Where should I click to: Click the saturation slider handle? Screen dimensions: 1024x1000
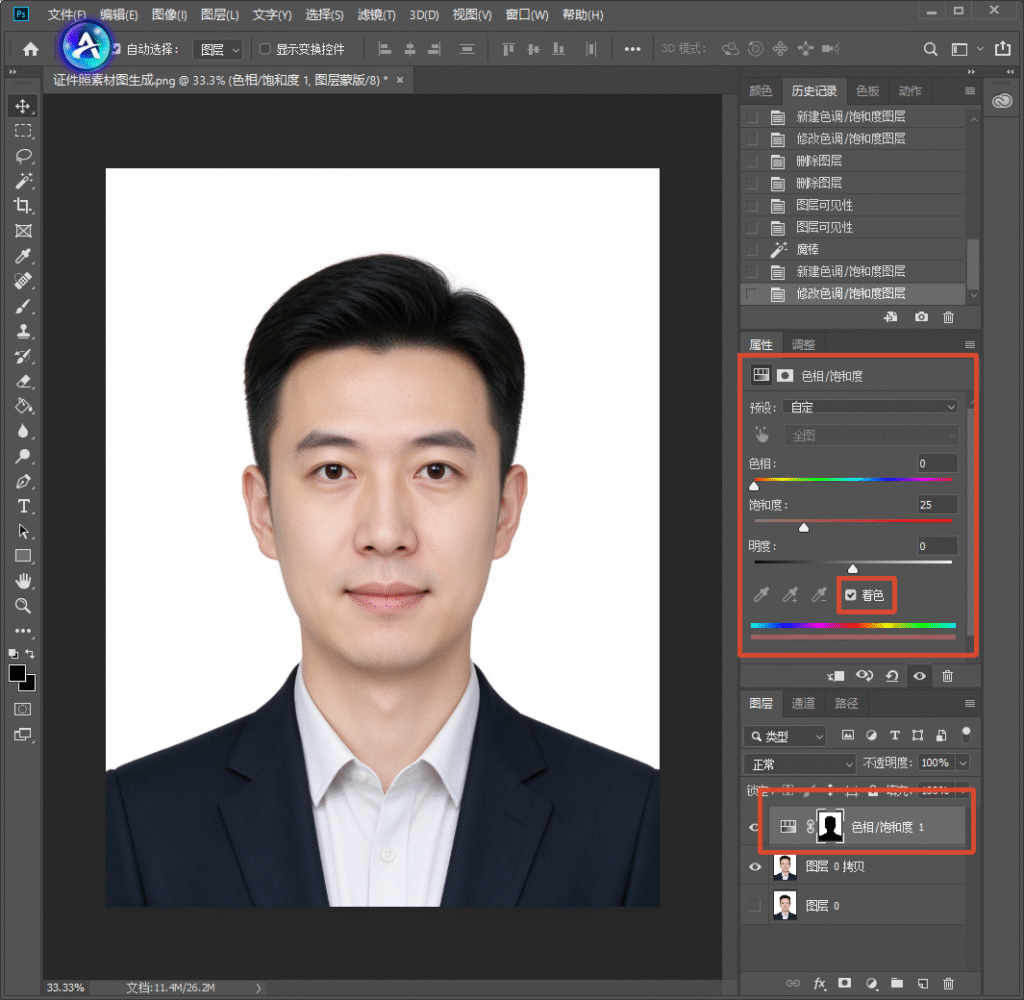click(804, 527)
